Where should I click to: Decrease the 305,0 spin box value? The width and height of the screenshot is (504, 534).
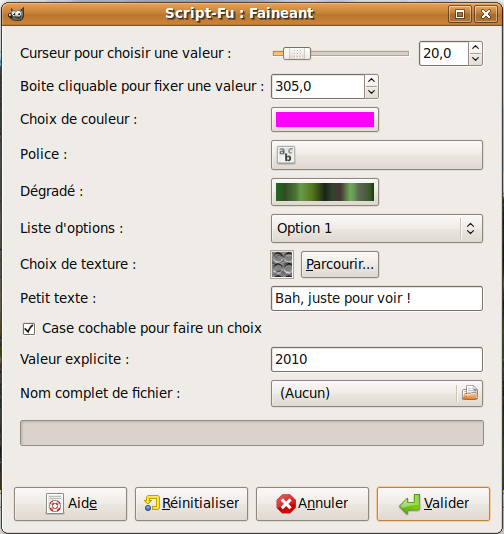click(372, 92)
